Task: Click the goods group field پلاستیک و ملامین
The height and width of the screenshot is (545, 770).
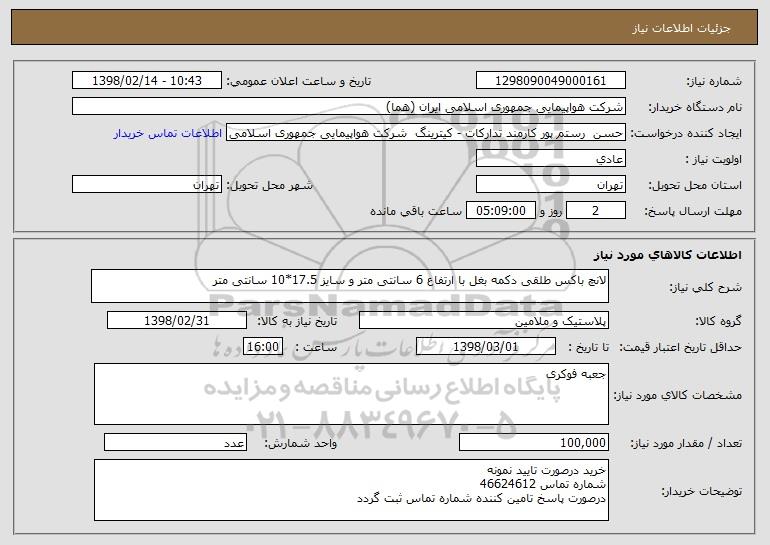Action: [x=484, y=321]
